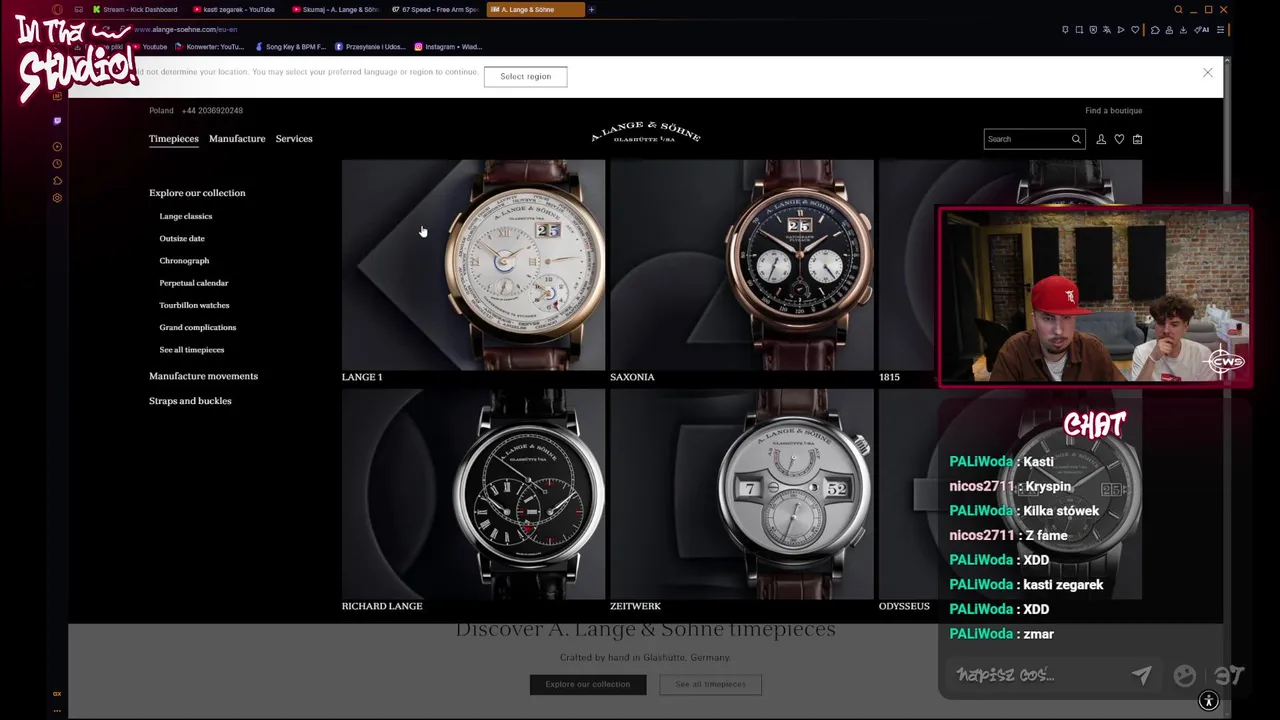Open Chronograph link
1280x720 pixels.
click(x=184, y=260)
